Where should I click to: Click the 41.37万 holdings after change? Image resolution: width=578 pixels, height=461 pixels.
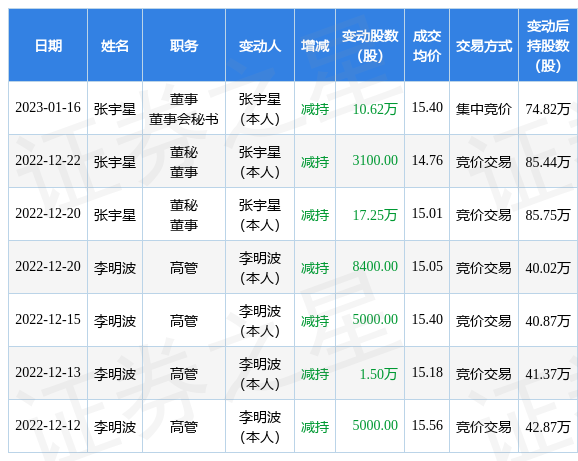coord(548,374)
